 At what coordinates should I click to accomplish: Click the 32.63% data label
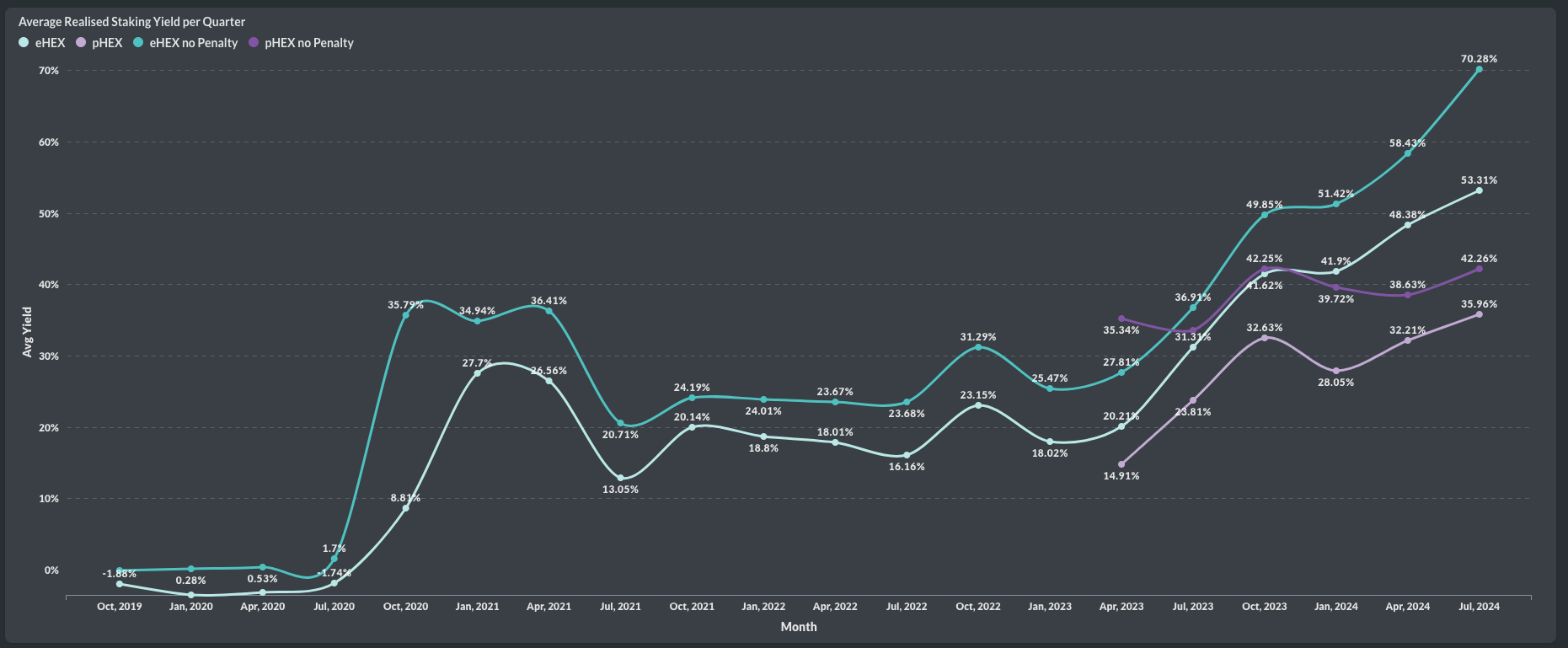pos(1265,328)
